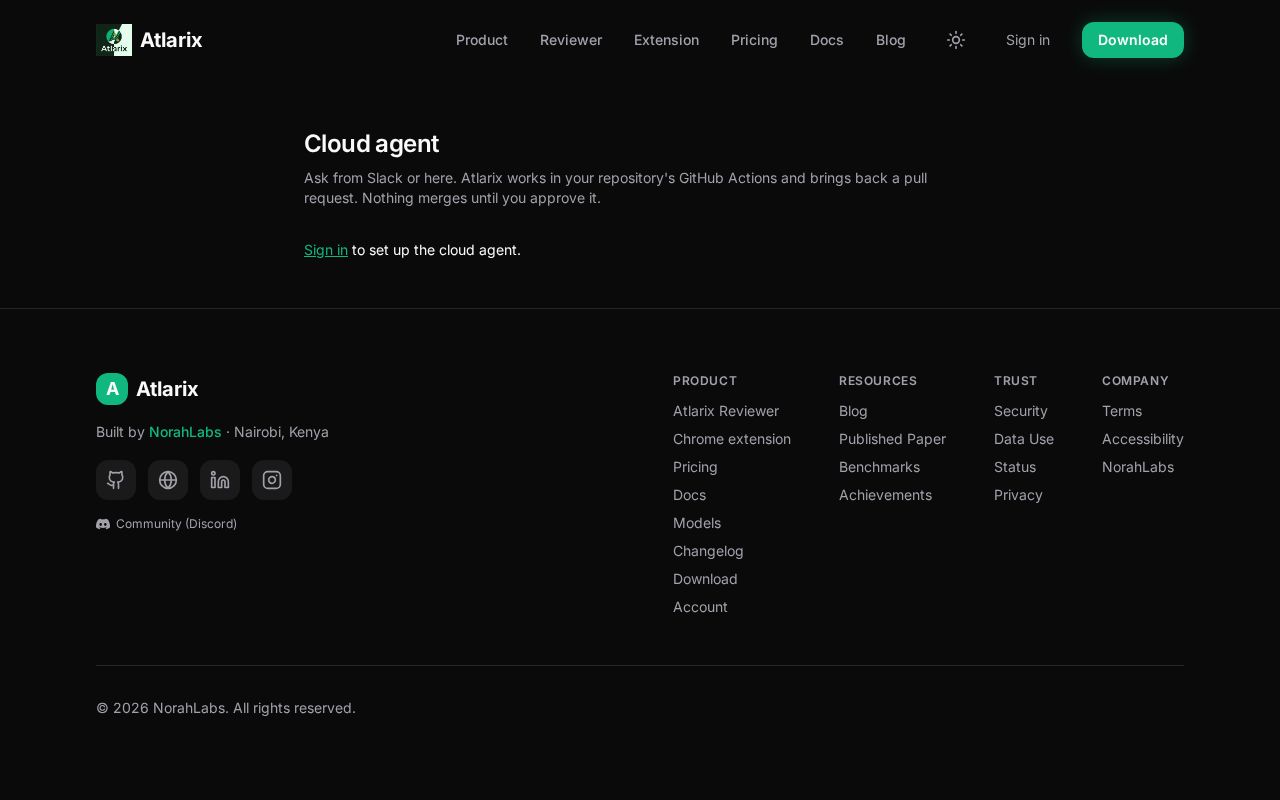Open Docs link in footer Product column
This screenshot has height=800, width=1280.
point(689,495)
